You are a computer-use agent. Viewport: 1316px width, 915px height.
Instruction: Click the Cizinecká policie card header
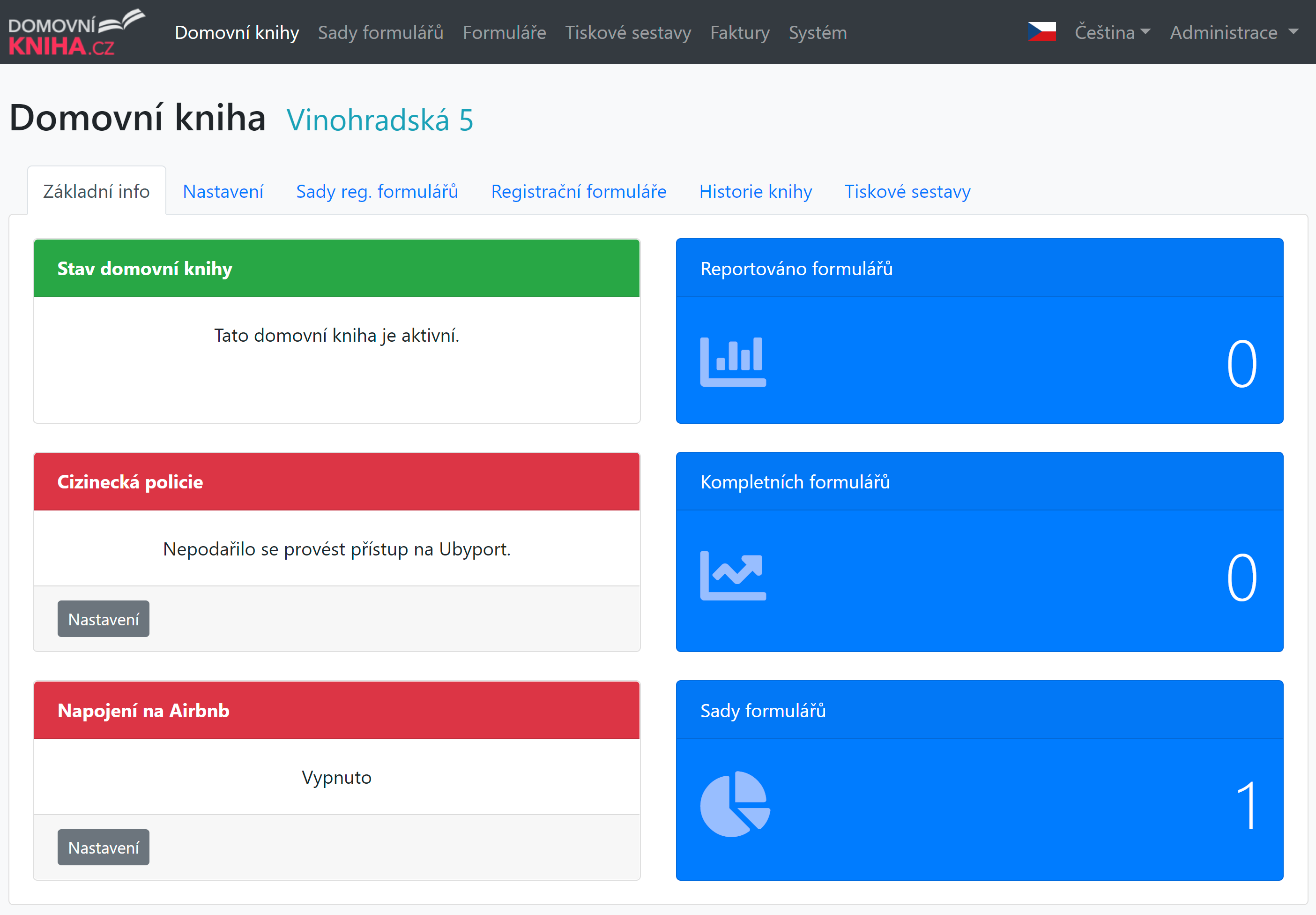coord(337,481)
